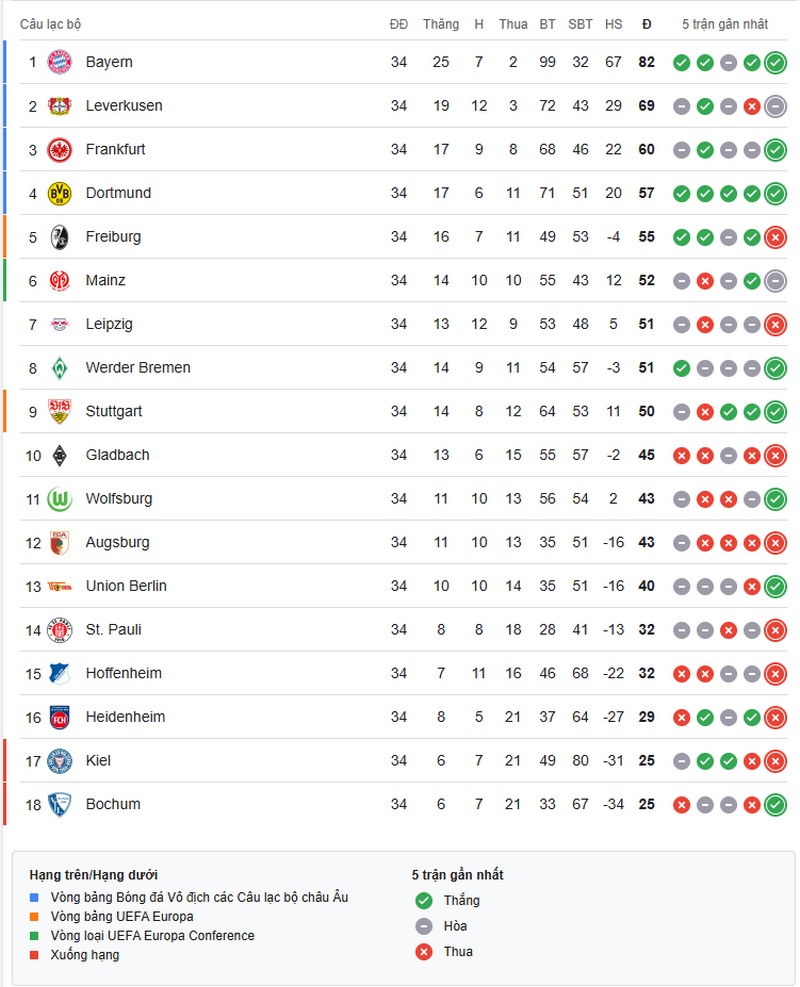Click Freiburg's latest match loss indicator

point(775,237)
